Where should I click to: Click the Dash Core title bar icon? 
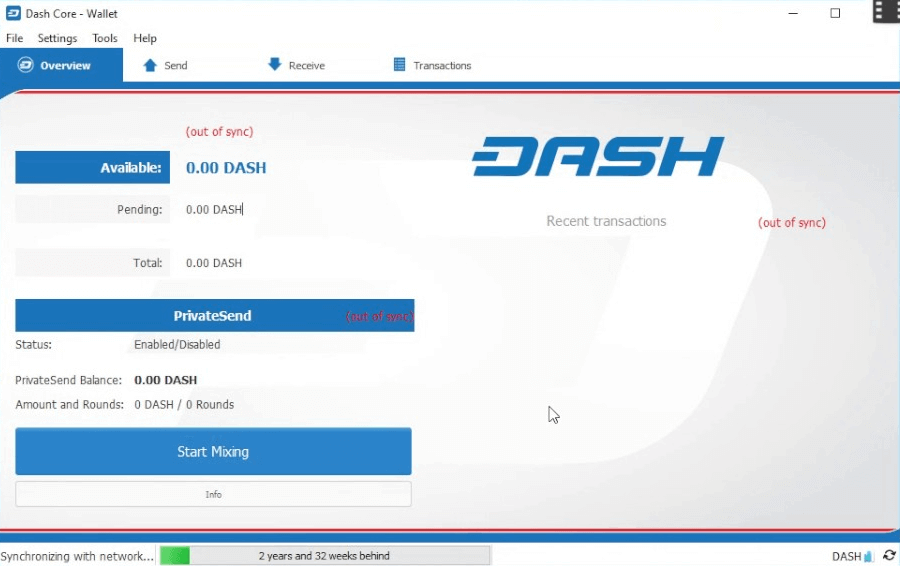[13, 13]
